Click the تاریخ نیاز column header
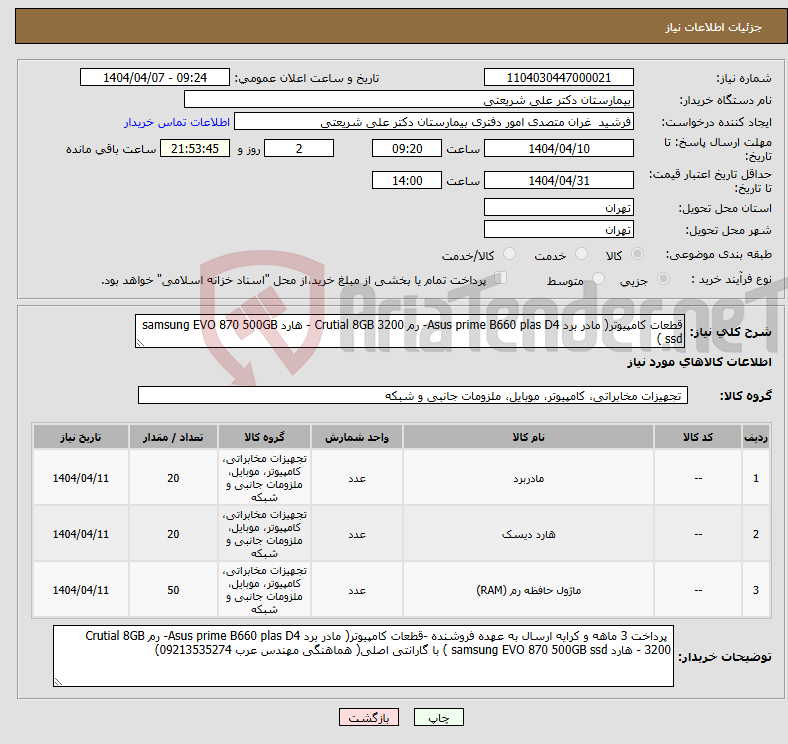The width and height of the screenshot is (788, 744). (x=81, y=437)
